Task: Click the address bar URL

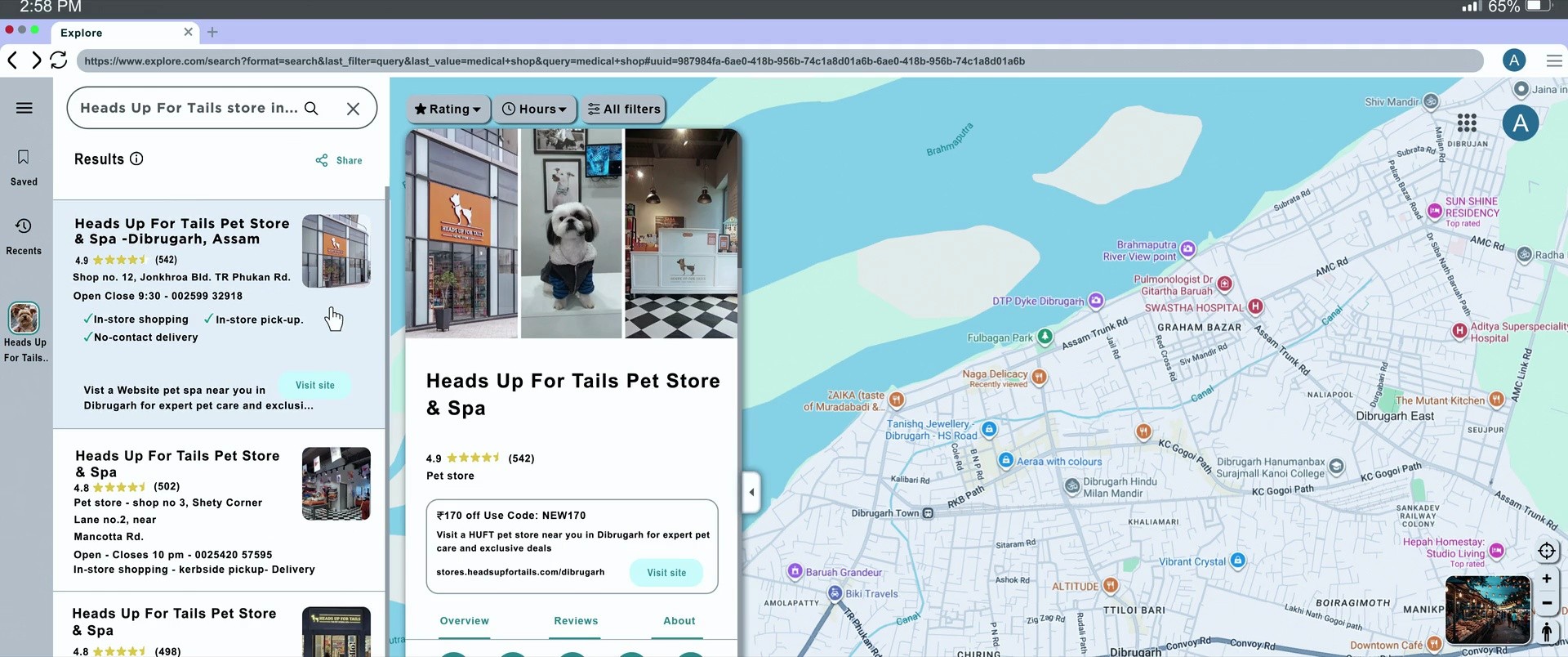Action: 780,60
